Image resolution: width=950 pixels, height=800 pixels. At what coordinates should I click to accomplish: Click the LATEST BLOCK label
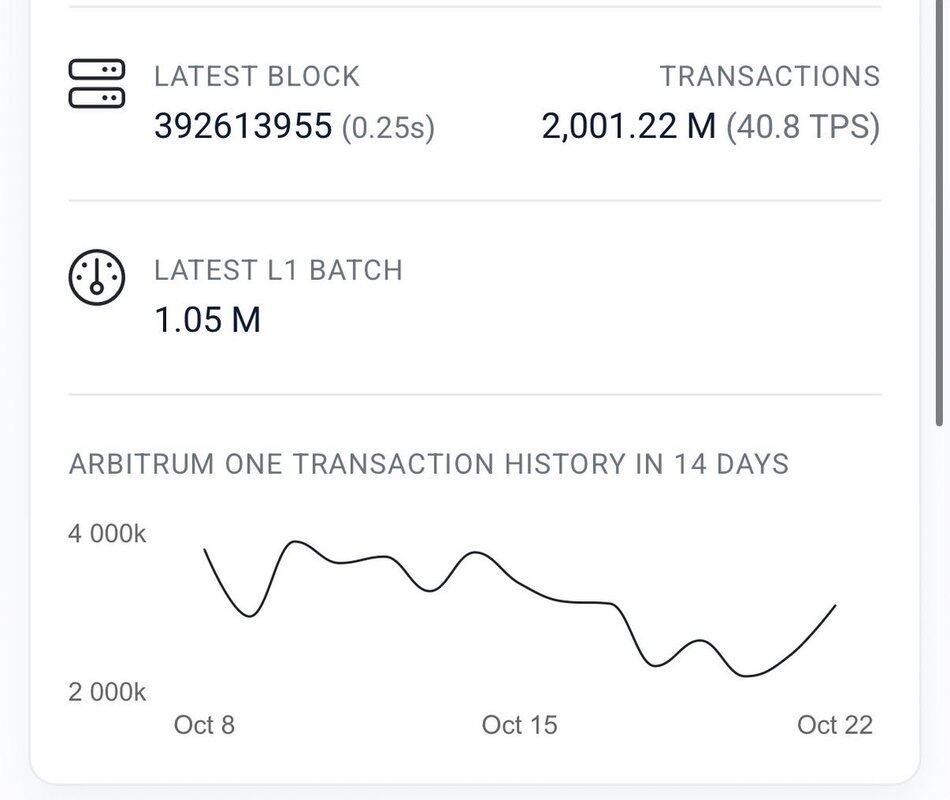pos(256,76)
